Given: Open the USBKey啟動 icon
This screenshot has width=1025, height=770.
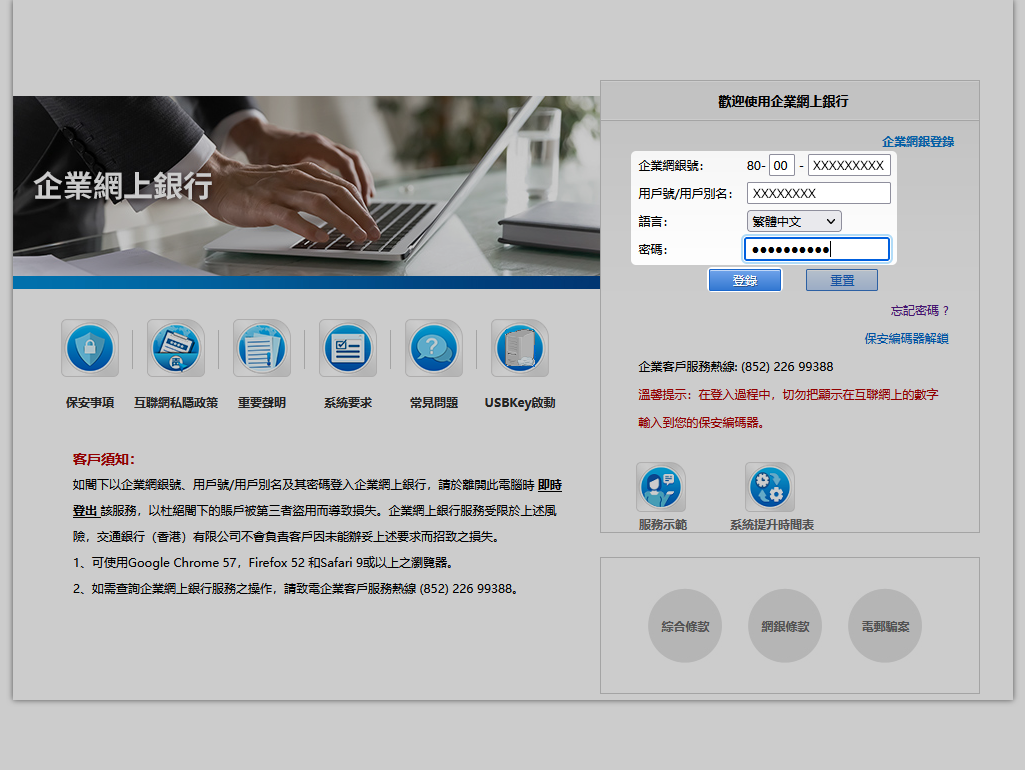Looking at the screenshot, I should 520,349.
